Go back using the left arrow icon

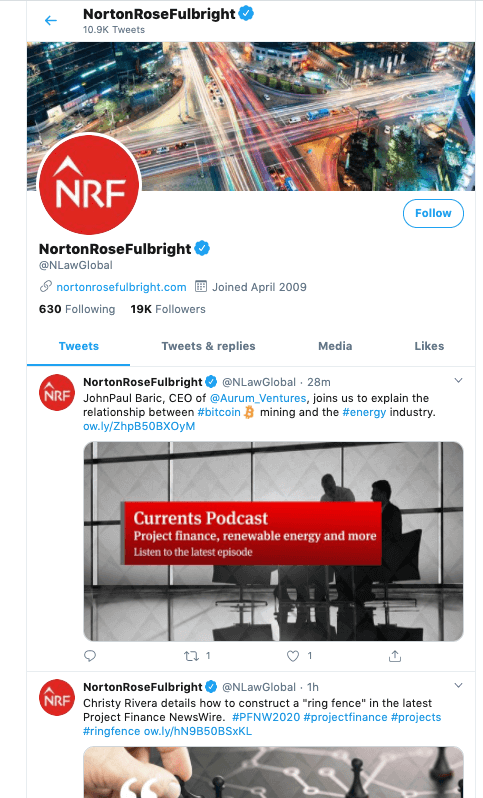pyautogui.click(x=50, y=20)
